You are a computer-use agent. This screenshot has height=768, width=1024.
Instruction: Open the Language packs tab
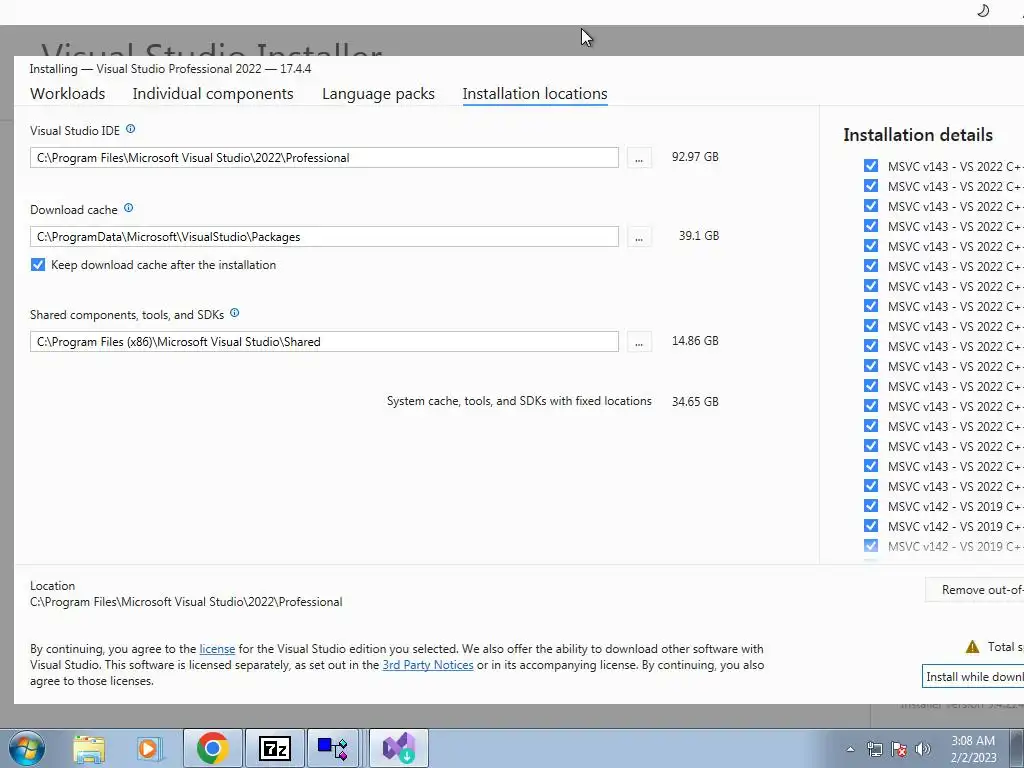(378, 93)
